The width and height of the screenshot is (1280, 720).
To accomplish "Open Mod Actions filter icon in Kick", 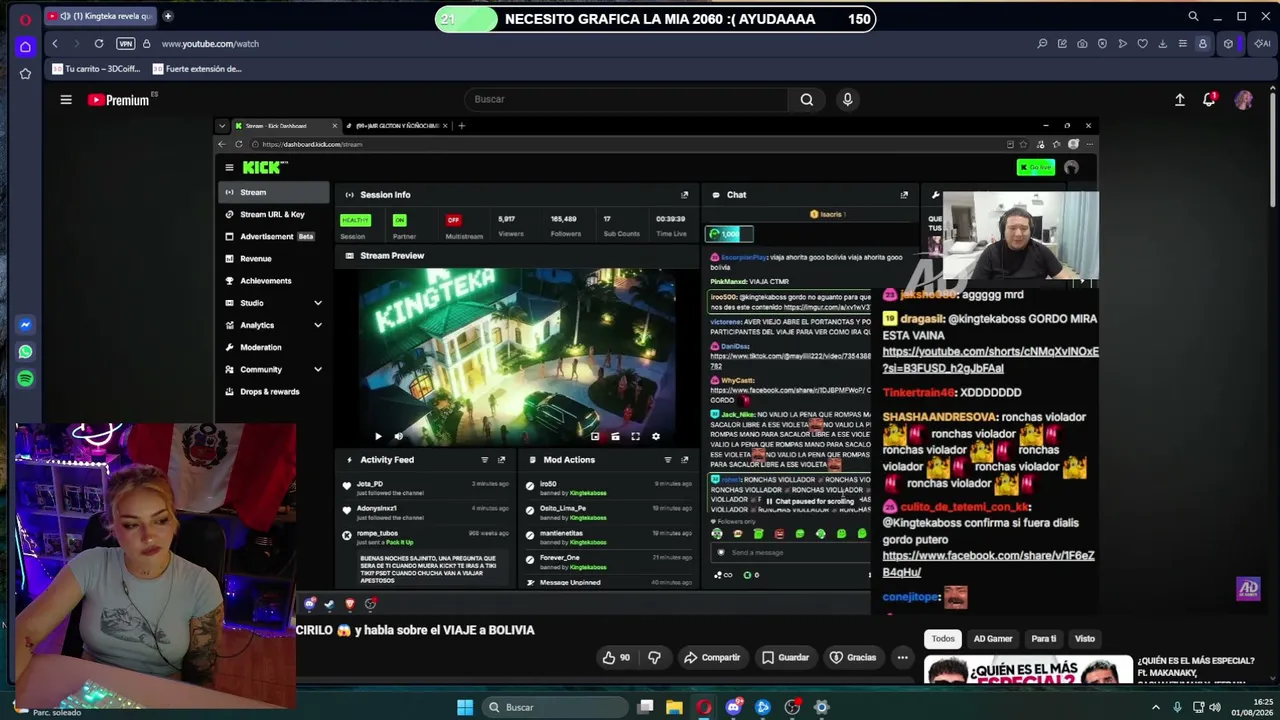I will 667,460.
